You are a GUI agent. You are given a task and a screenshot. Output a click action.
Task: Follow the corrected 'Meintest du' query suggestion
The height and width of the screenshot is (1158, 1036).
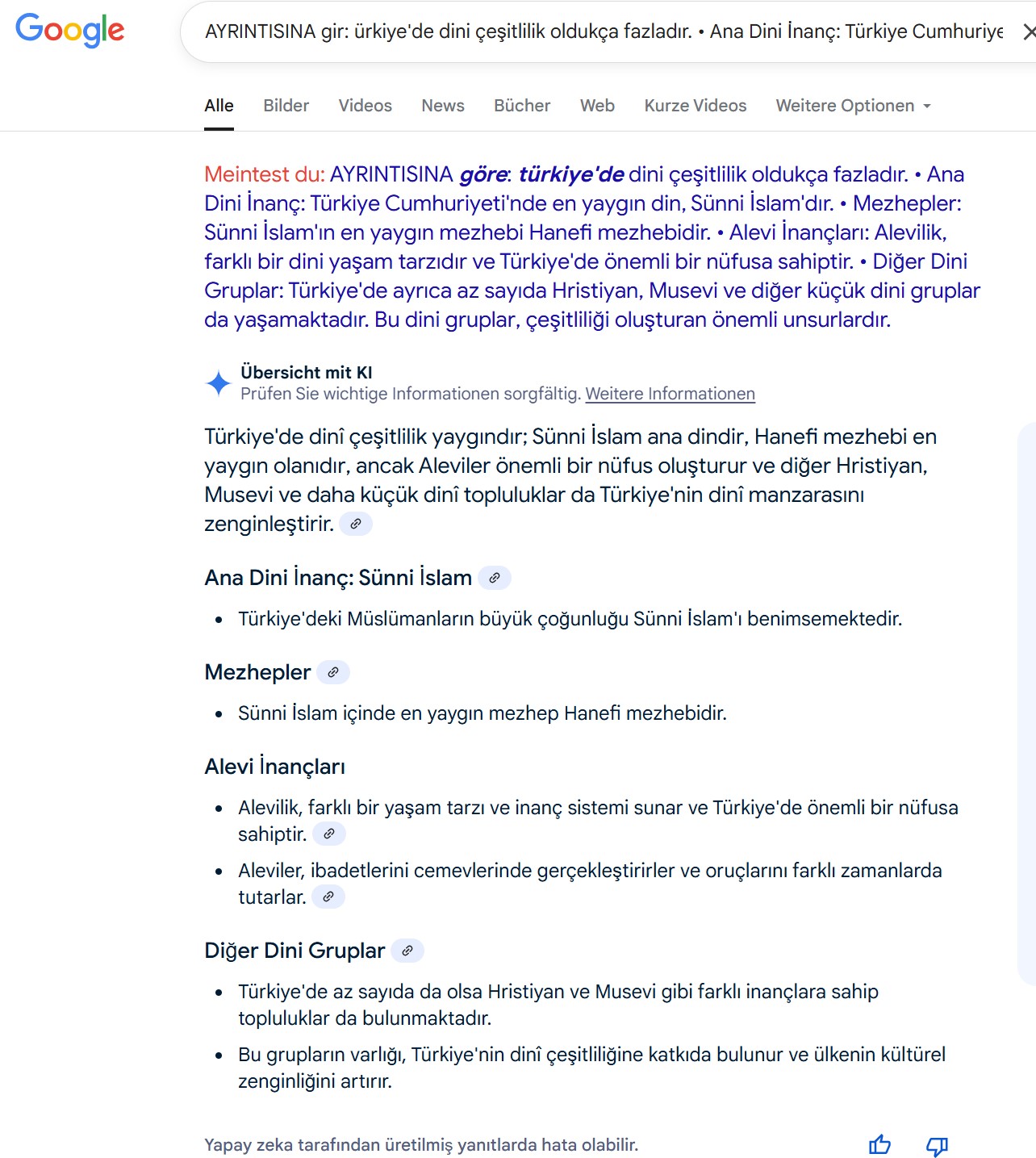coord(592,247)
